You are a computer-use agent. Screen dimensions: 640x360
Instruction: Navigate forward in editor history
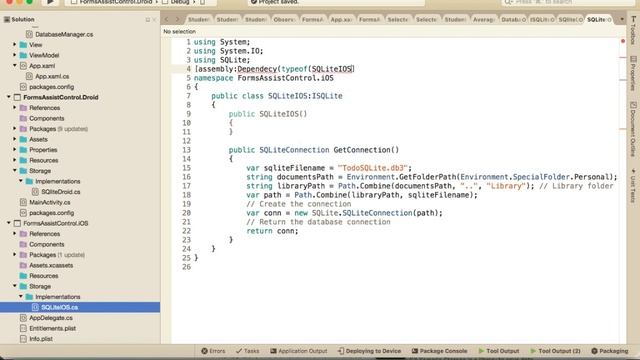[x=177, y=19]
